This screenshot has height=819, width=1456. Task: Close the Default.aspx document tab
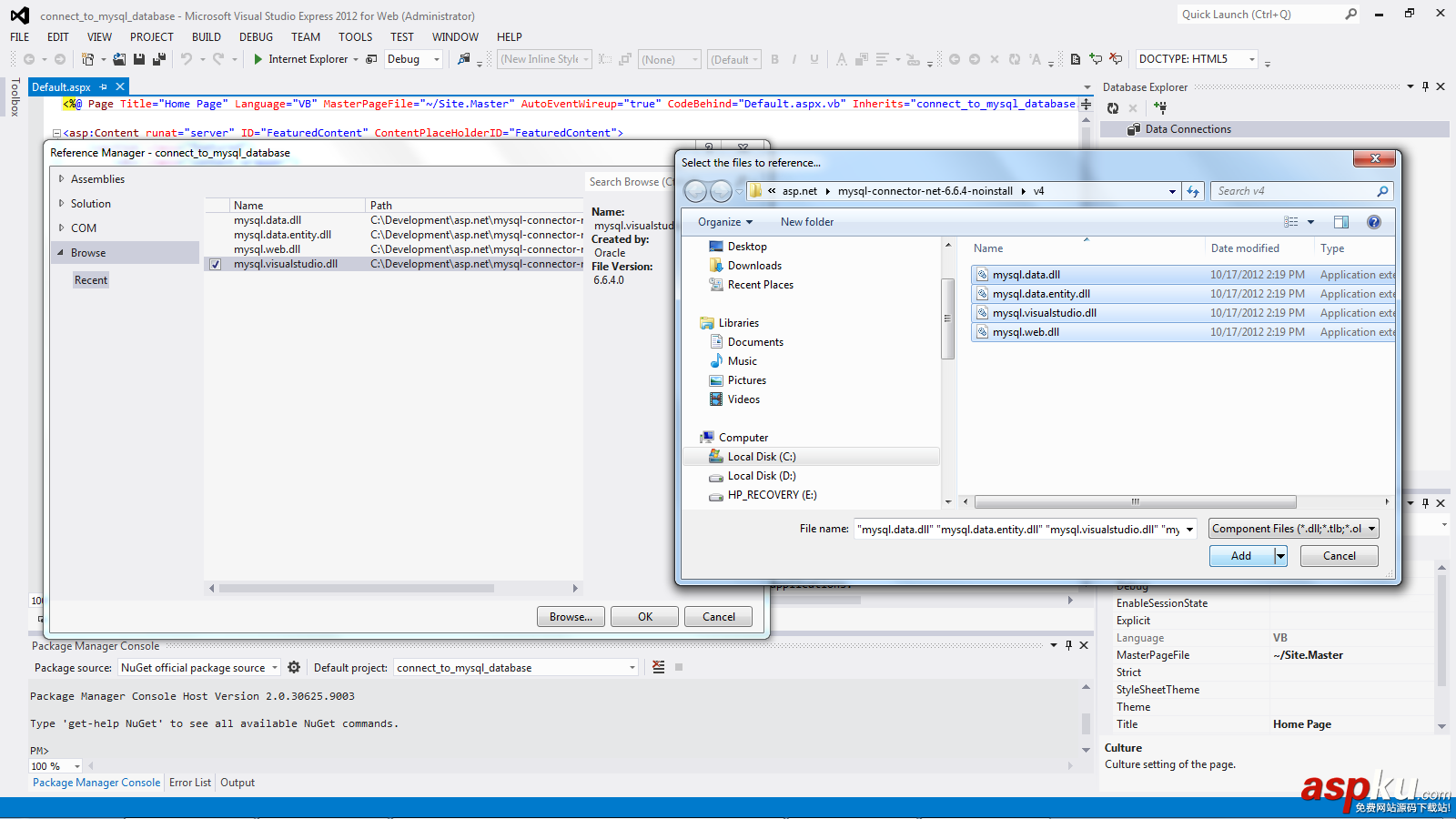point(120,87)
